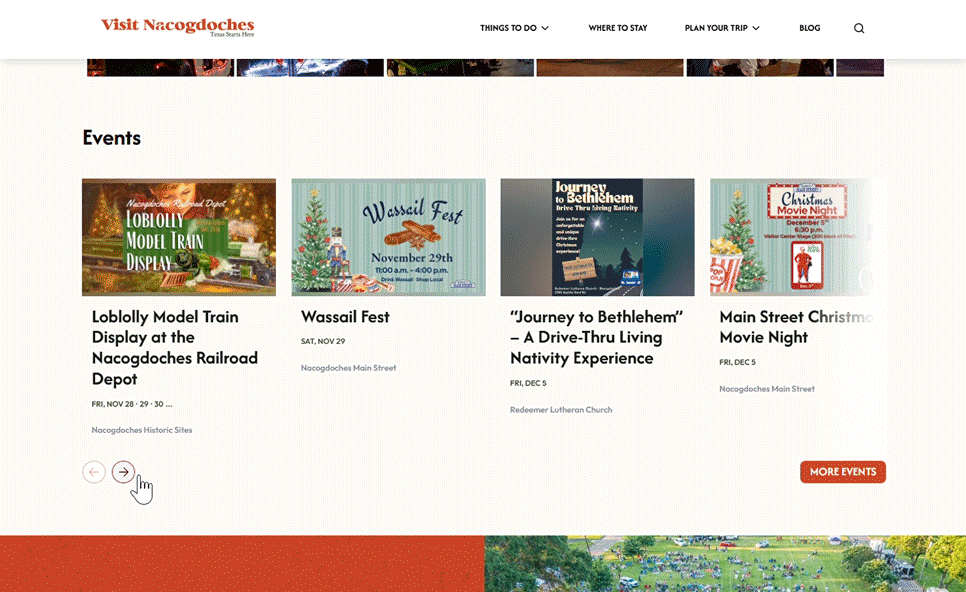This screenshot has height=592, width=966.
Task: Open Loblolly Model Train Display event title
Action: (x=175, y=347)
